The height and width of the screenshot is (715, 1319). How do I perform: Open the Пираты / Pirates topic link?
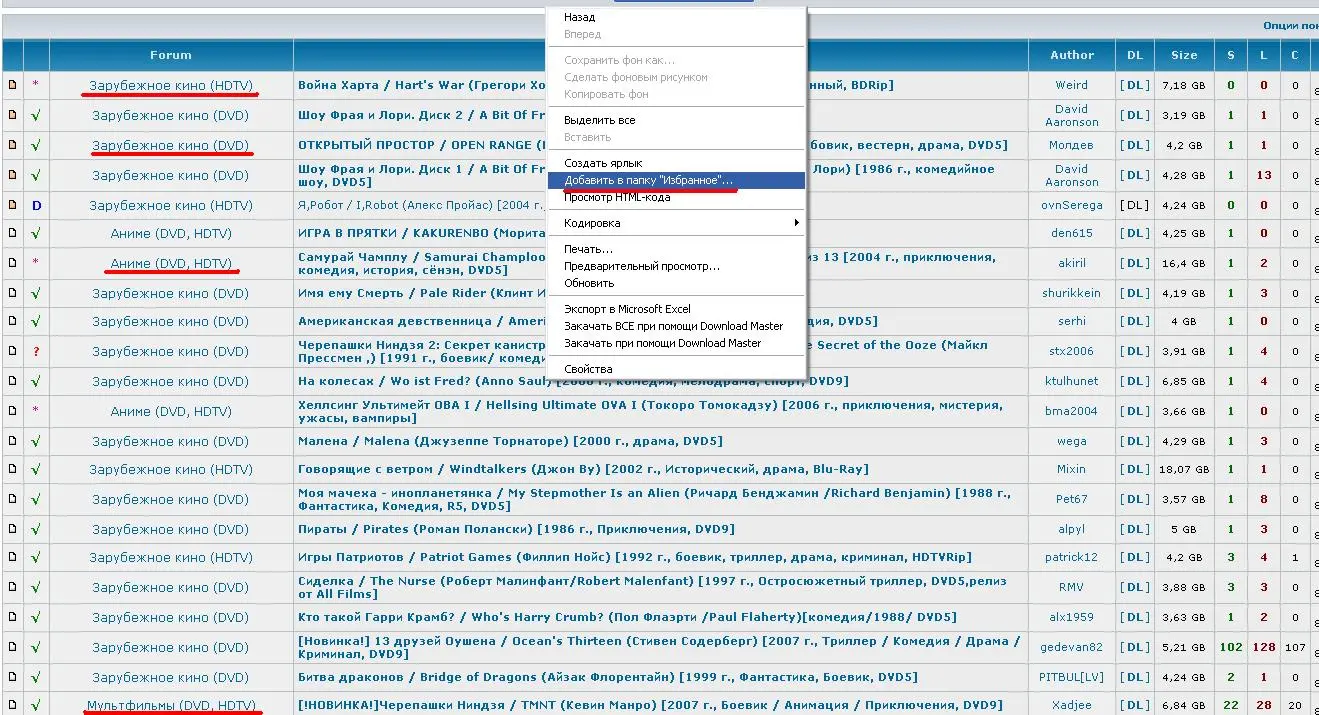coord(516,529)
